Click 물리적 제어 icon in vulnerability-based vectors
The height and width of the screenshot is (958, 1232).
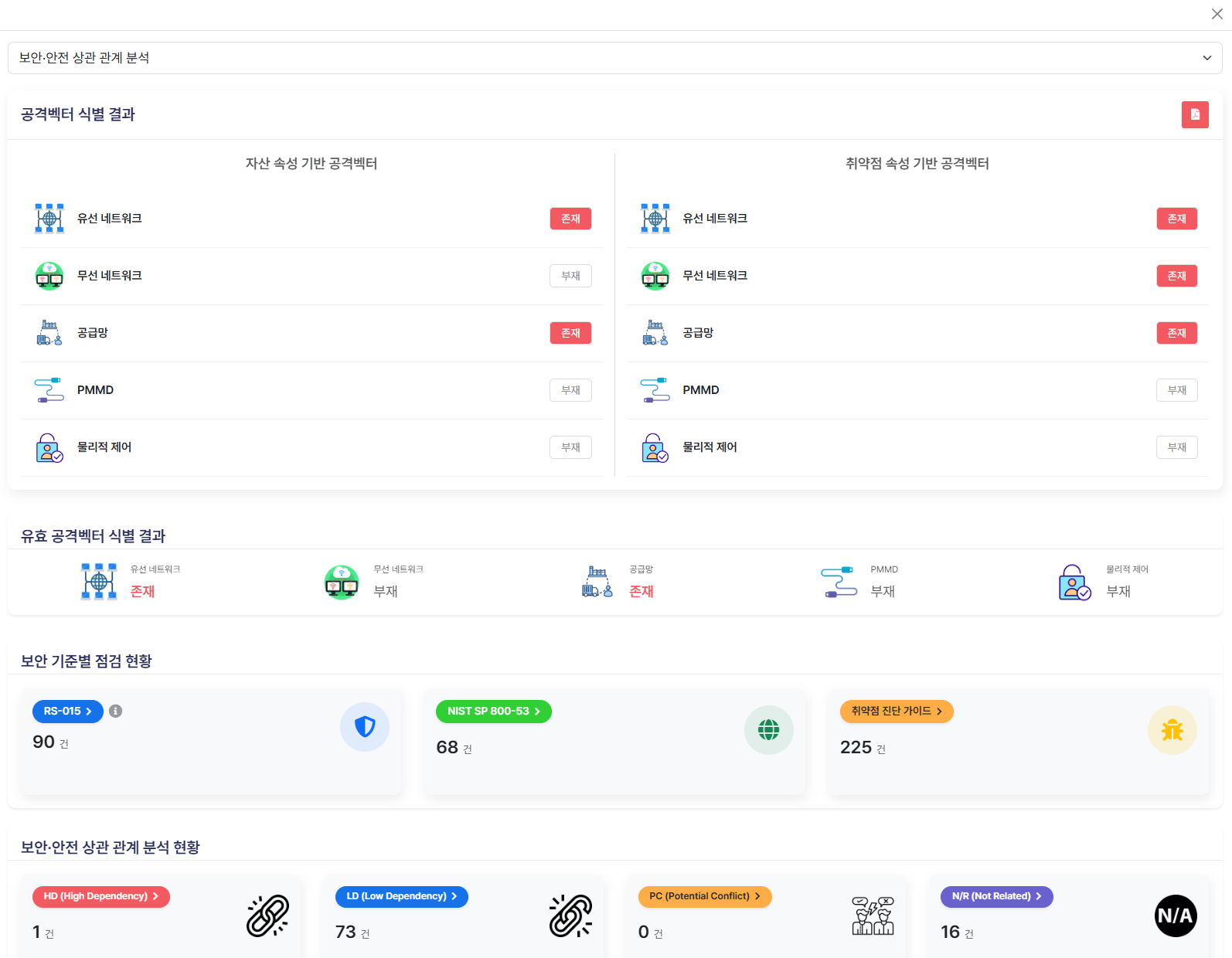point(655,447)
